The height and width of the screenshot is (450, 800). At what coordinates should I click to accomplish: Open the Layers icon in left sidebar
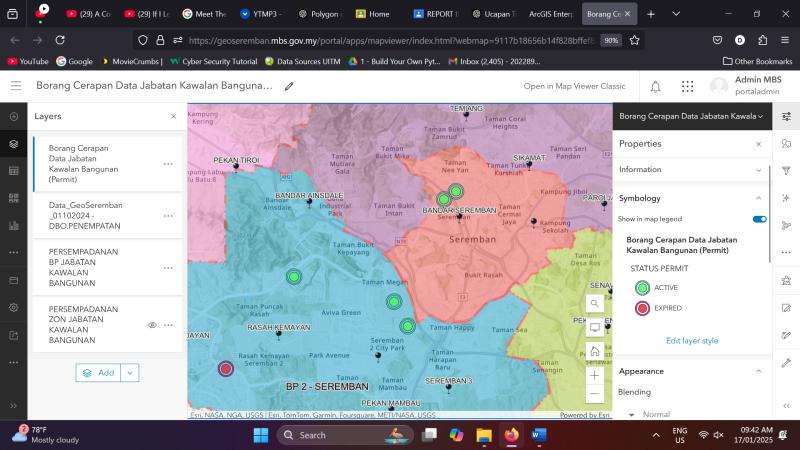pos(14,143)
